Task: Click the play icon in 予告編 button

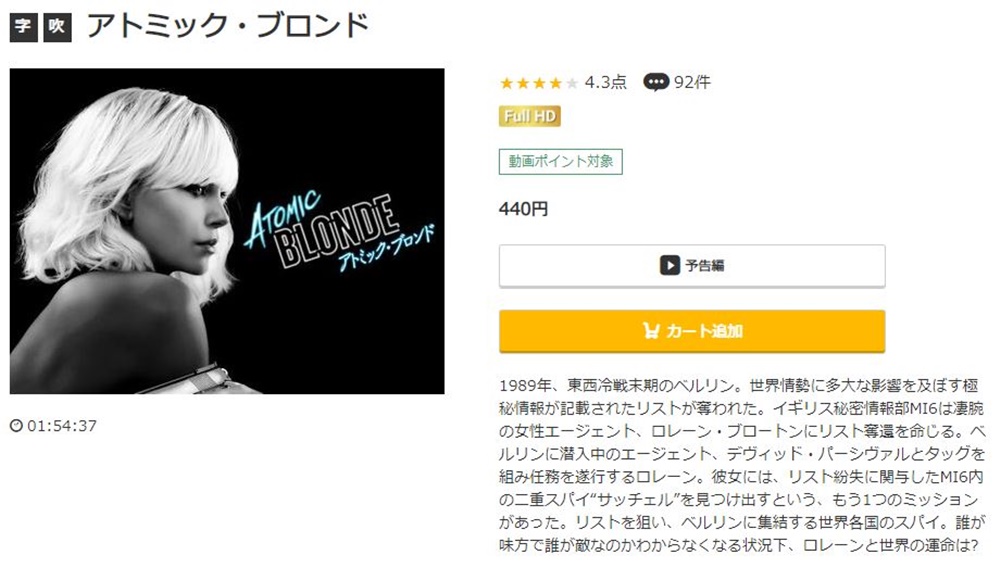Action: tap(669, 265)
